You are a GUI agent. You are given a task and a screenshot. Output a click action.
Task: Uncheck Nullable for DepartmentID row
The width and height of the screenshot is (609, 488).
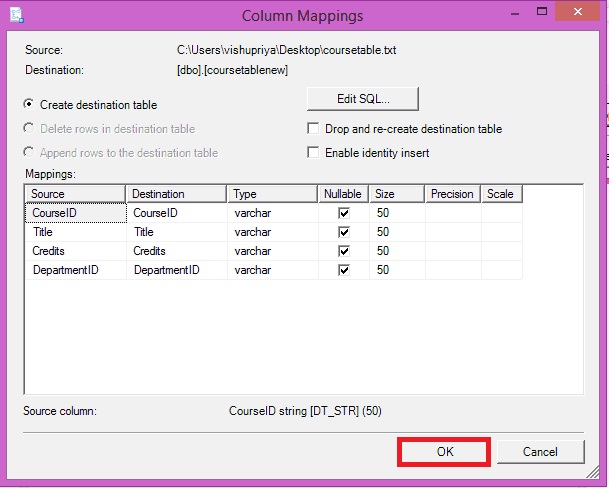(x=344, y=270)
